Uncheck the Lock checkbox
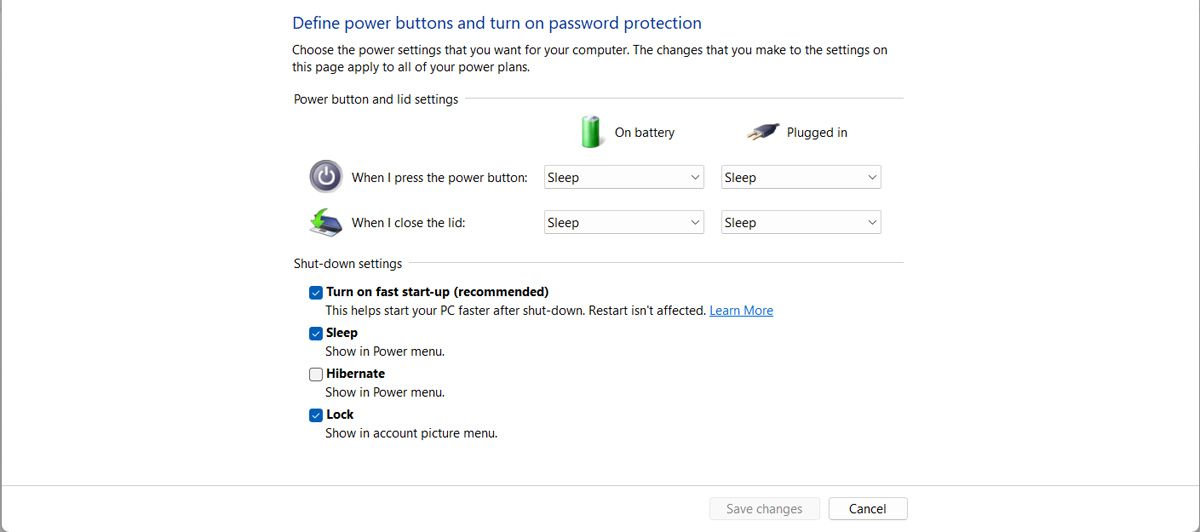1200x532 pixels. click(x=316, y=415)
